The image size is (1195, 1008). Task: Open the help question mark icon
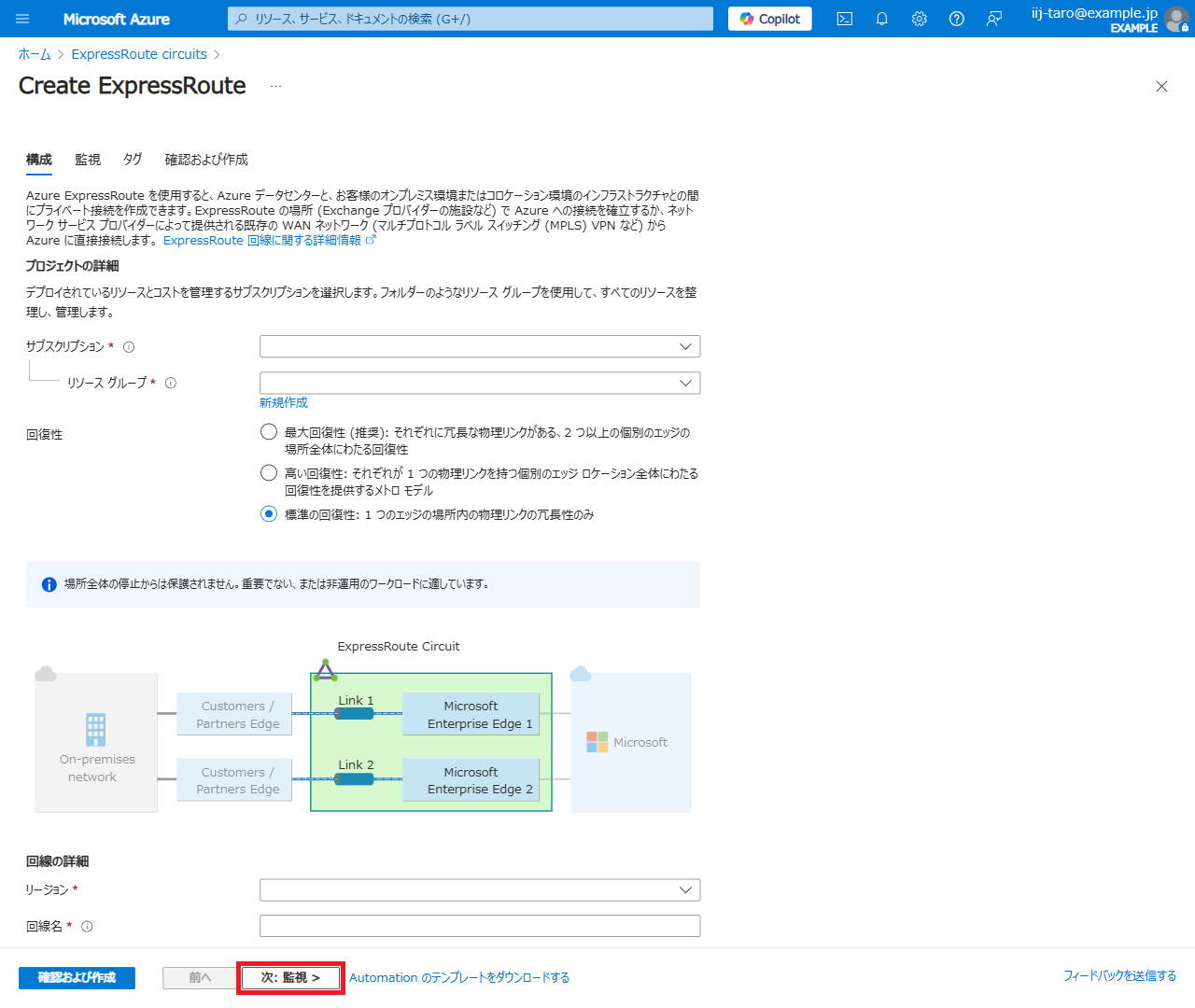(957, 19)
